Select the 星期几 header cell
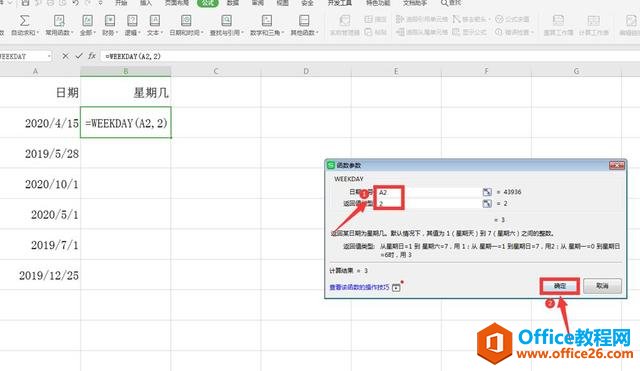 pyautogui.click(x=126, y=92)
